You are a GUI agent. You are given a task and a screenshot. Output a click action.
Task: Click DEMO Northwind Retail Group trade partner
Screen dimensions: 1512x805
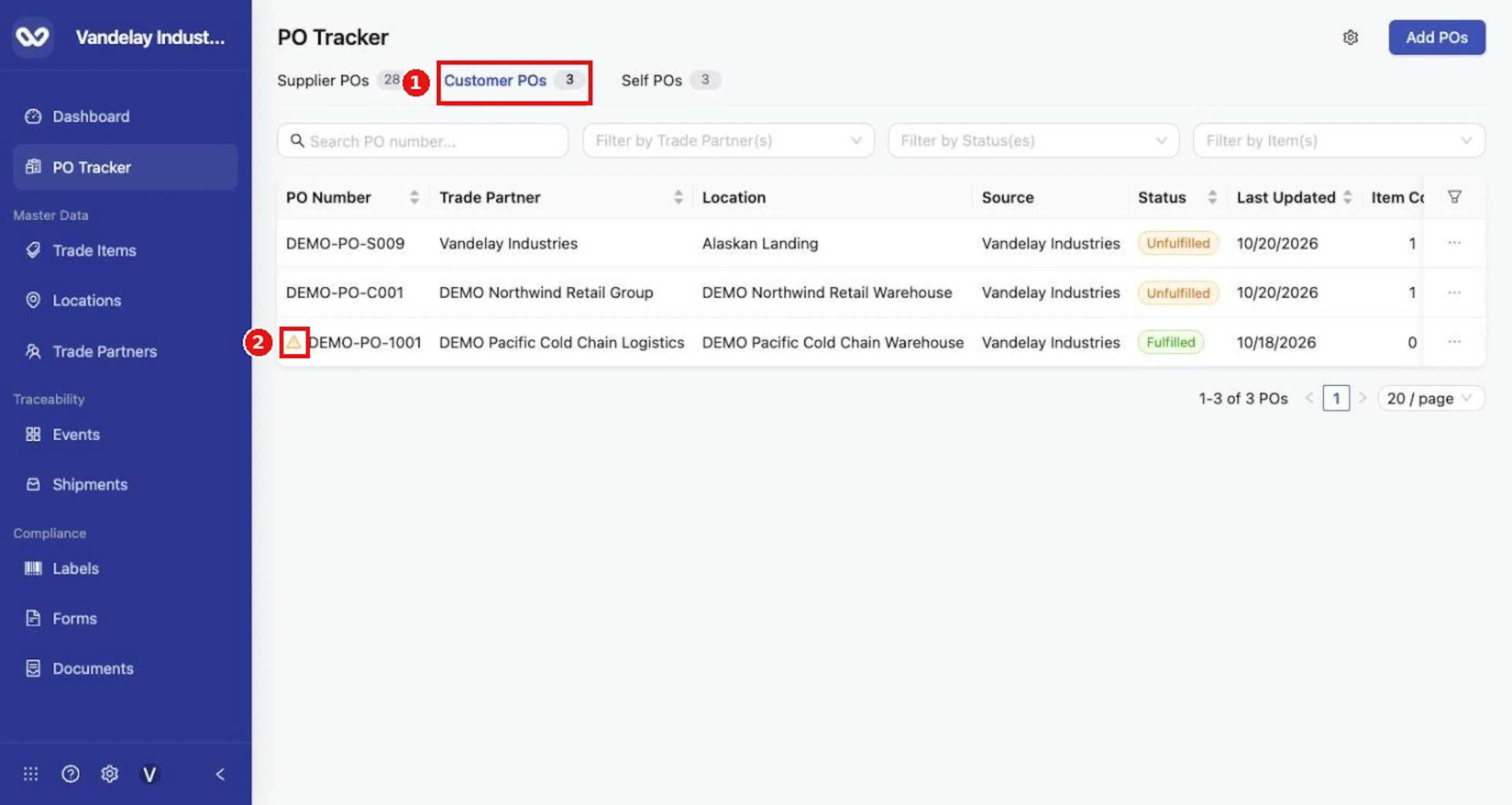tap(546, 292)
